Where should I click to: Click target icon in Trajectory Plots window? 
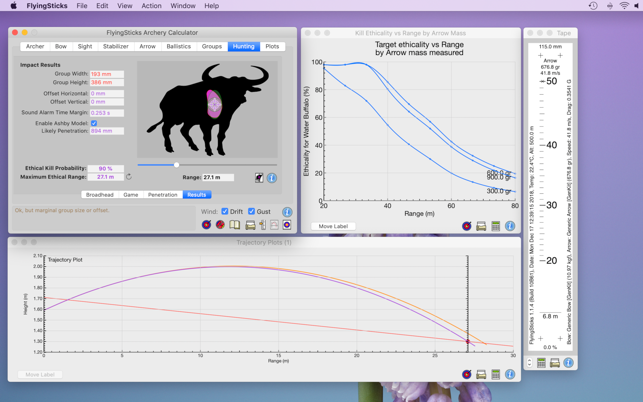click(x=467, y=374)
